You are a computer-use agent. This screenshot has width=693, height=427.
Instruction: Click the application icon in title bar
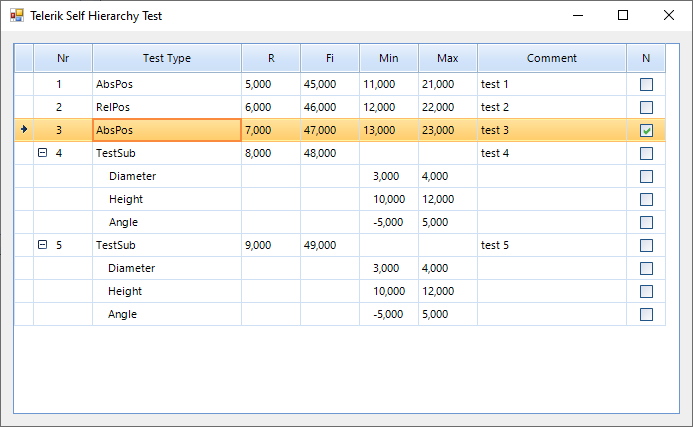(17, 16)
